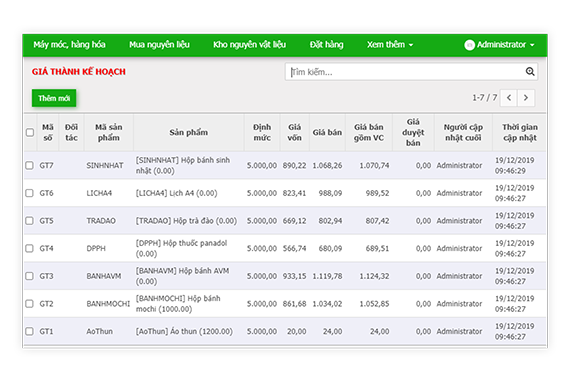The image size is (570, 382).
Task: Click sale price 988,09
Action: click(330, 193)
